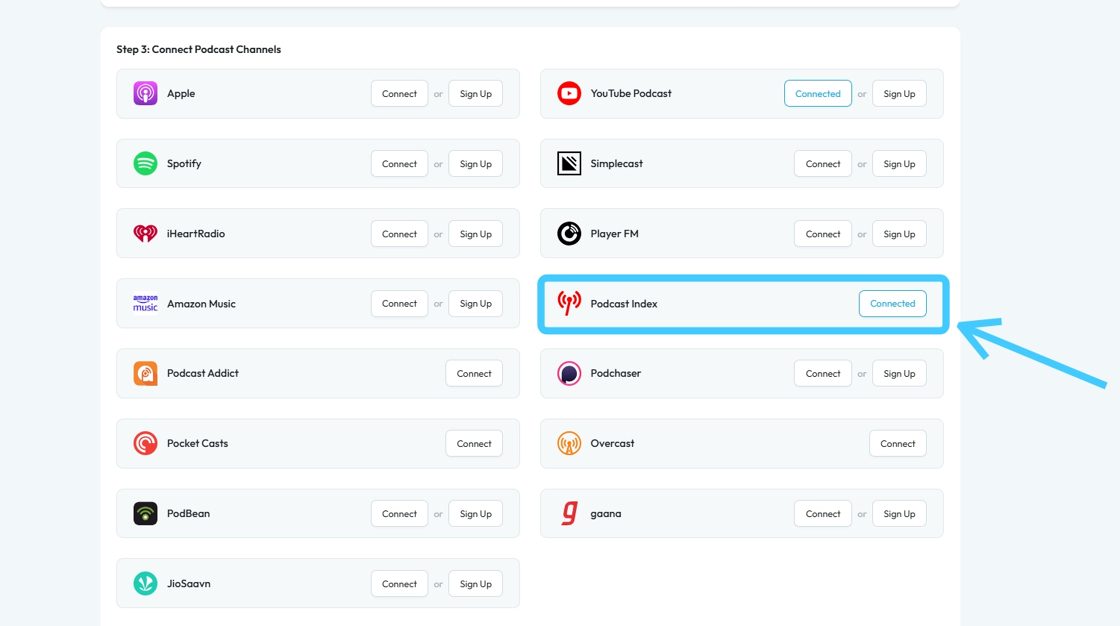Open Sign Up for iHeartRadio
The height and width of the screenshot is (626, 1120).
475,234
